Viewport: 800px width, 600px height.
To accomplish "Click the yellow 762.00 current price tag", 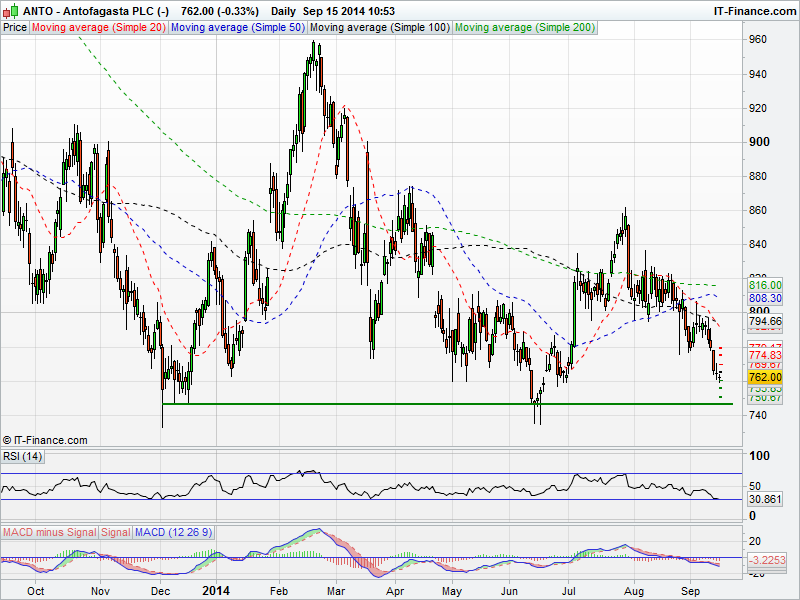I will coord(765,377).
